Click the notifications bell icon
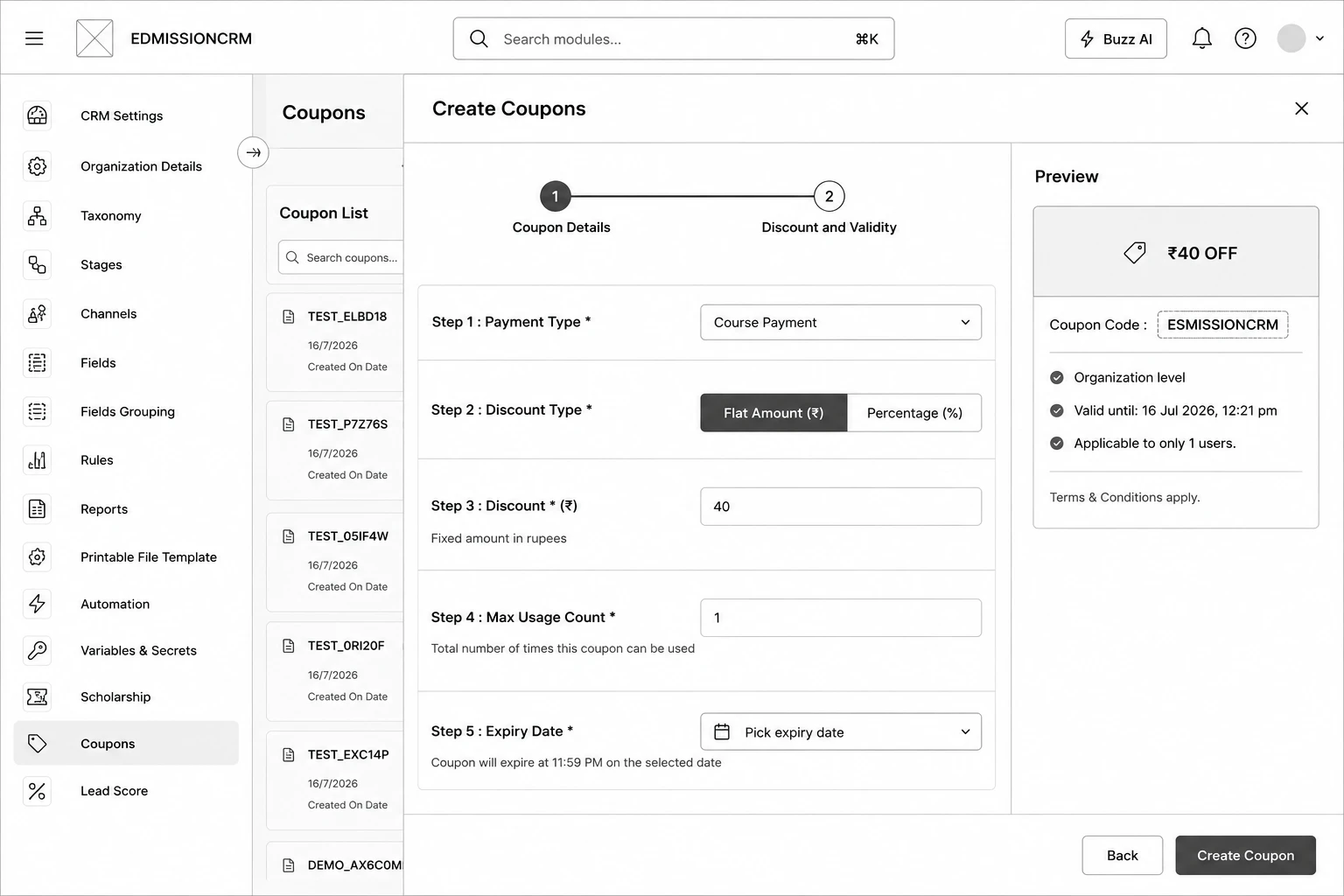 [x=1202, y=38]
